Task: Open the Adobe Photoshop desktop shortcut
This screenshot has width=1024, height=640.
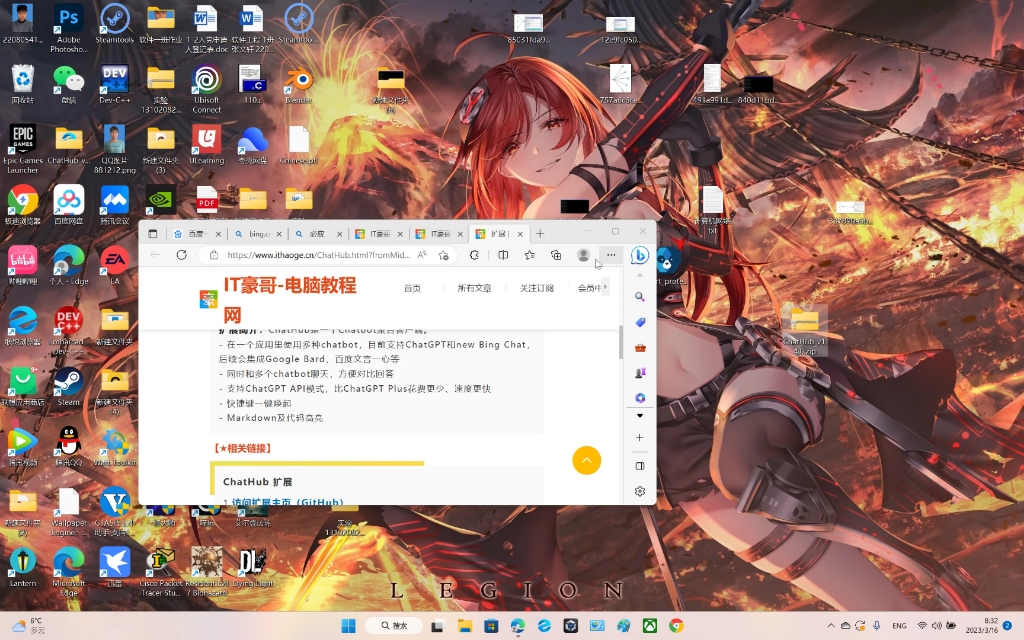Action: [69, 28]
